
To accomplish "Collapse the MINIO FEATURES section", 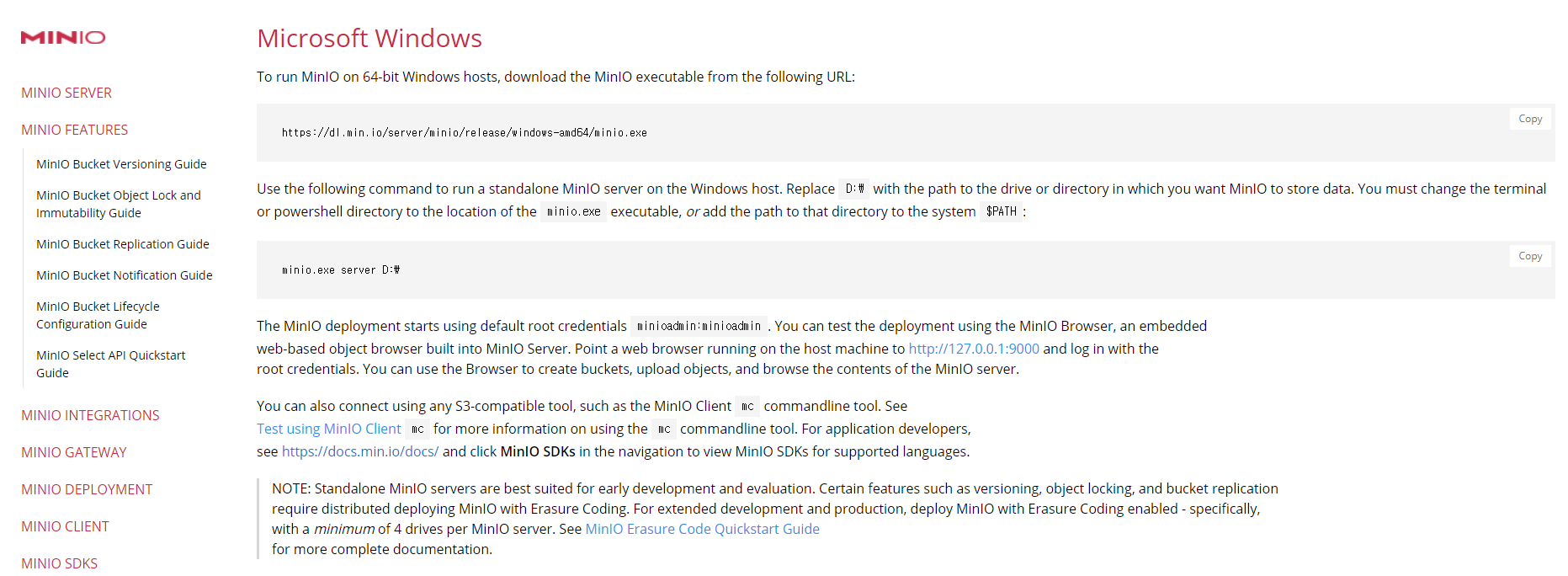I will [75, 130].
